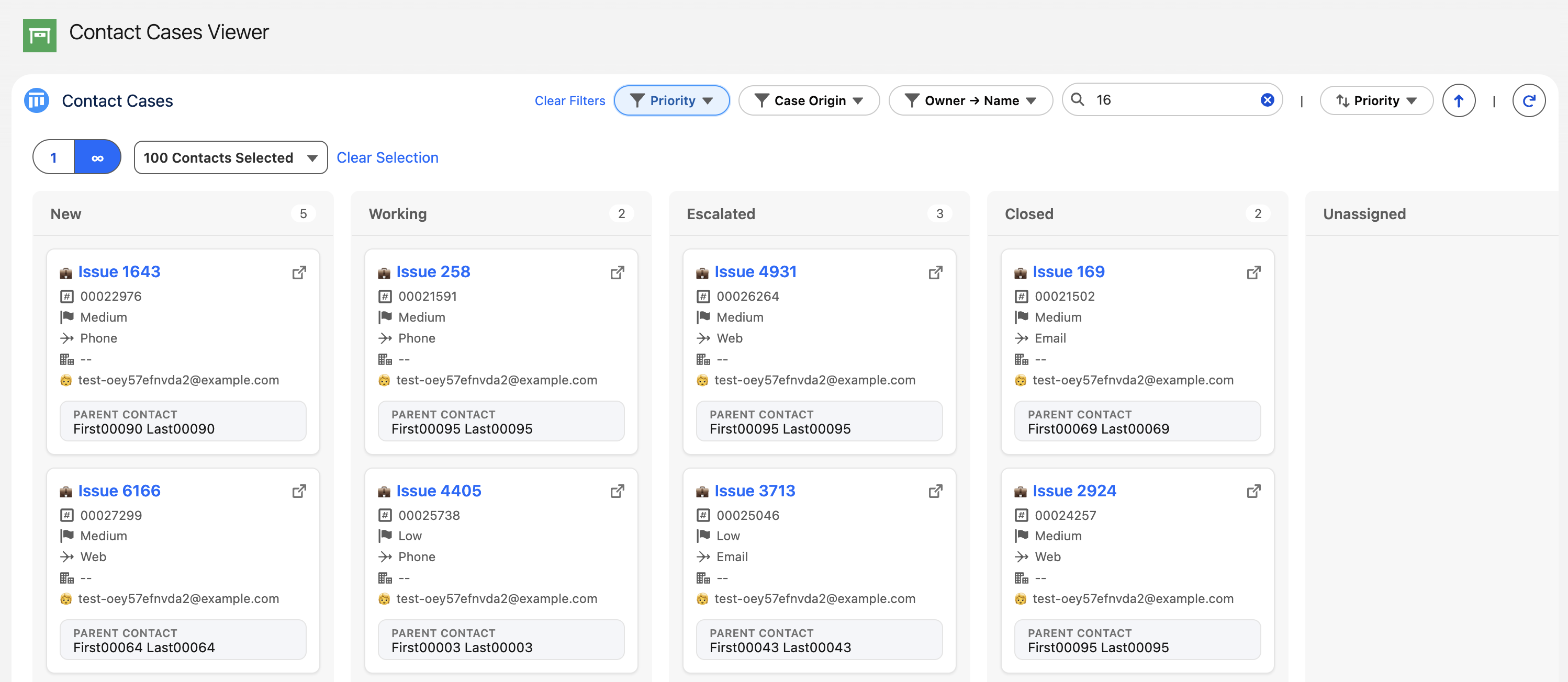The image size is (1568, 682).
Task: Click parent contact First00043 Last00043
Action: click(780, 648)
